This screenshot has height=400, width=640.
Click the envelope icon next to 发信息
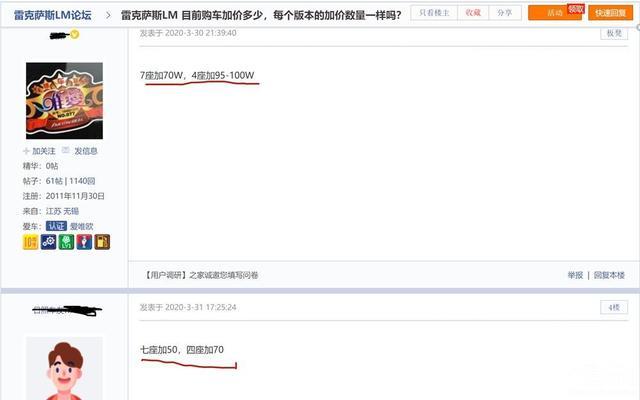tap(65, 151)
